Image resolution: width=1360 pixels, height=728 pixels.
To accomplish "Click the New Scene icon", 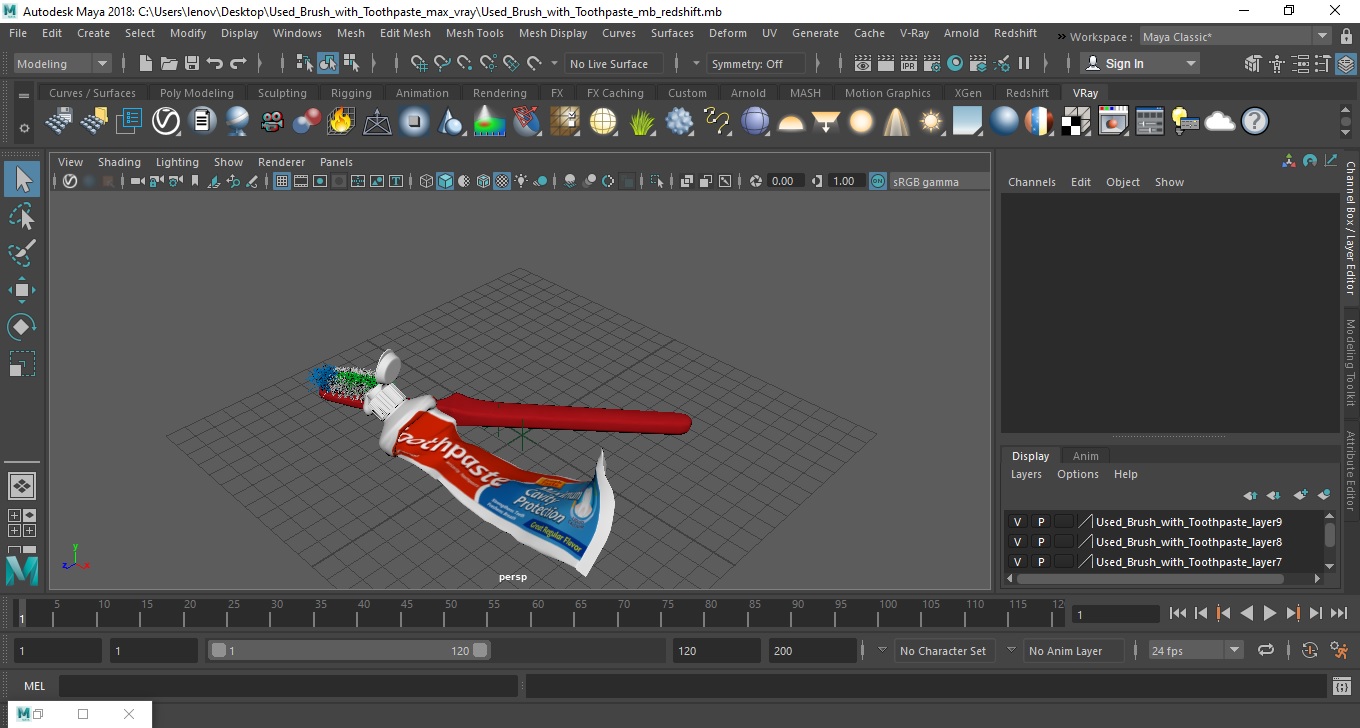I will pos(146,63).
